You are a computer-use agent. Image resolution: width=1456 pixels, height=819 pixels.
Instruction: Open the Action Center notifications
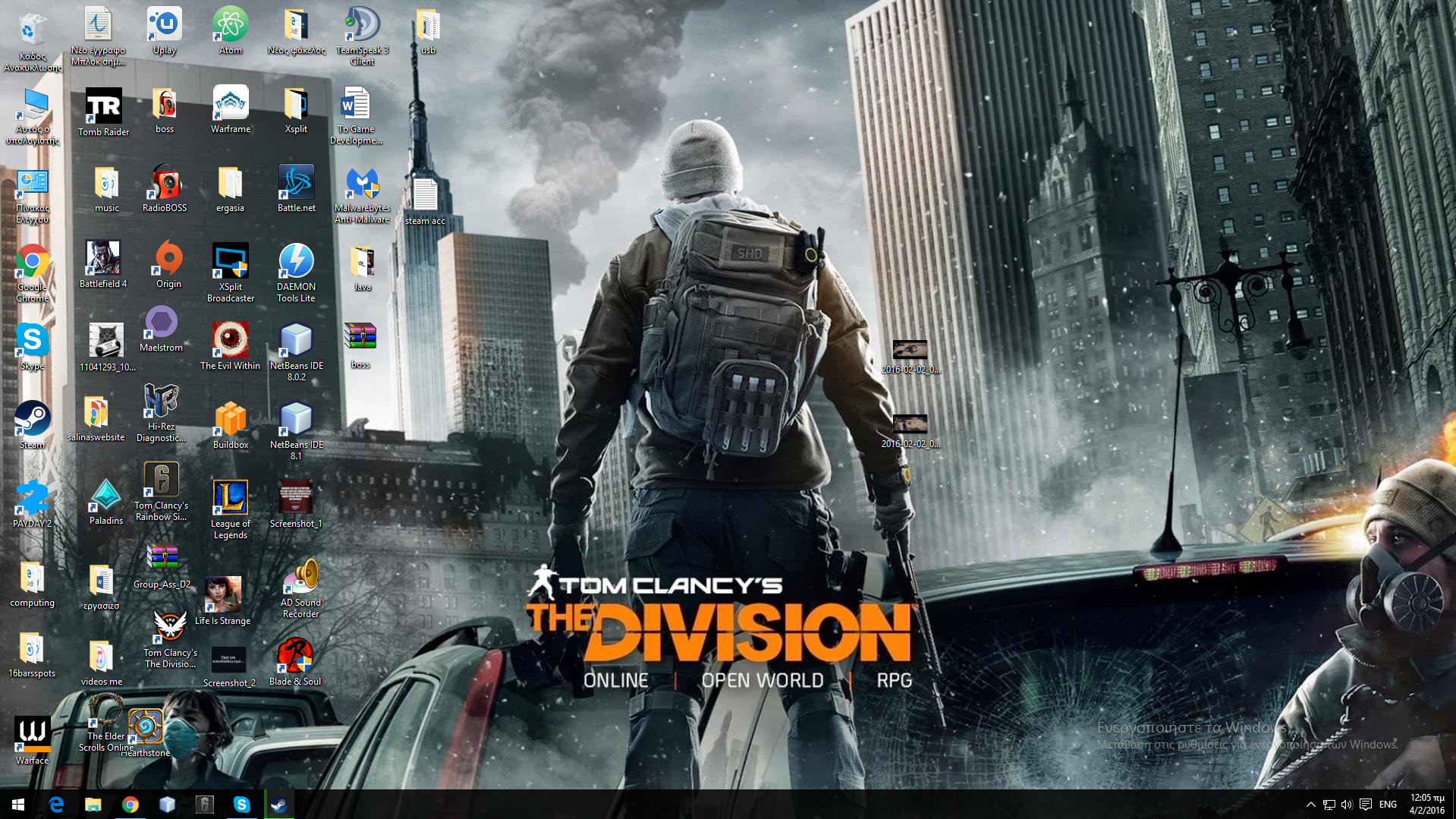(1366, 805)
